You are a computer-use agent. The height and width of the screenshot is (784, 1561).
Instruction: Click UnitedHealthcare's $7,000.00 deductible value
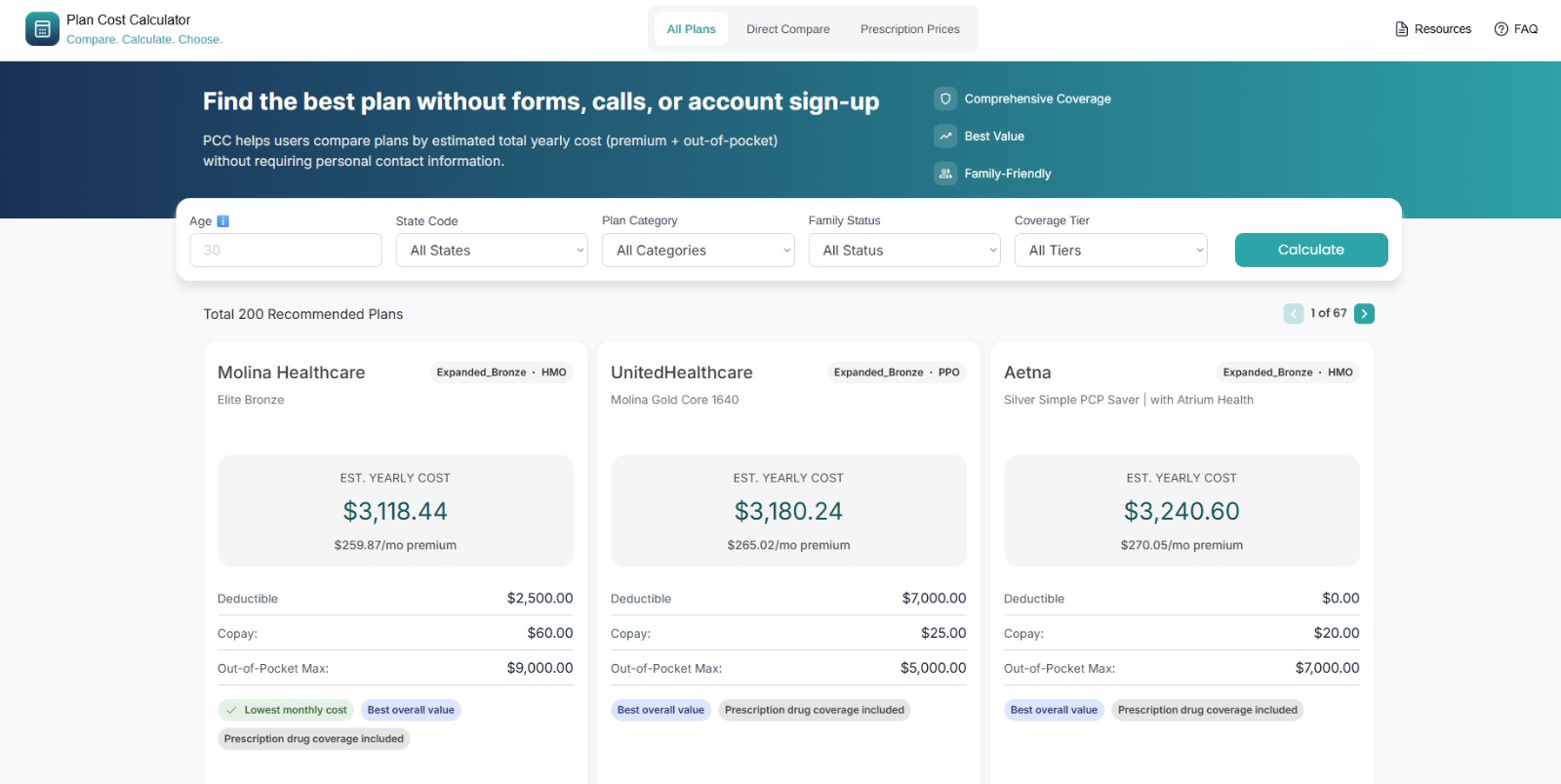934,599
